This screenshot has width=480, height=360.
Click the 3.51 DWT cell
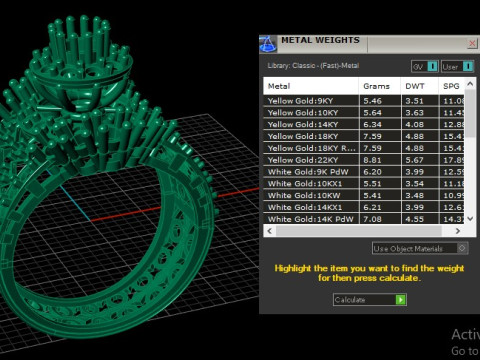tap(420, 101)
